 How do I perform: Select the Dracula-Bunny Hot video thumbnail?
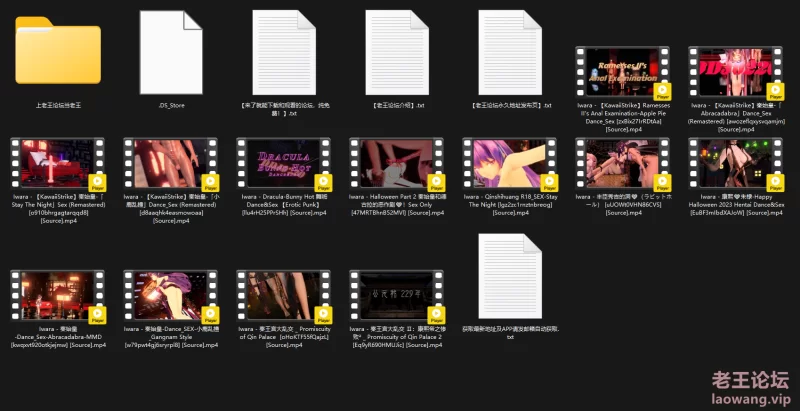(x=284, y=163)
